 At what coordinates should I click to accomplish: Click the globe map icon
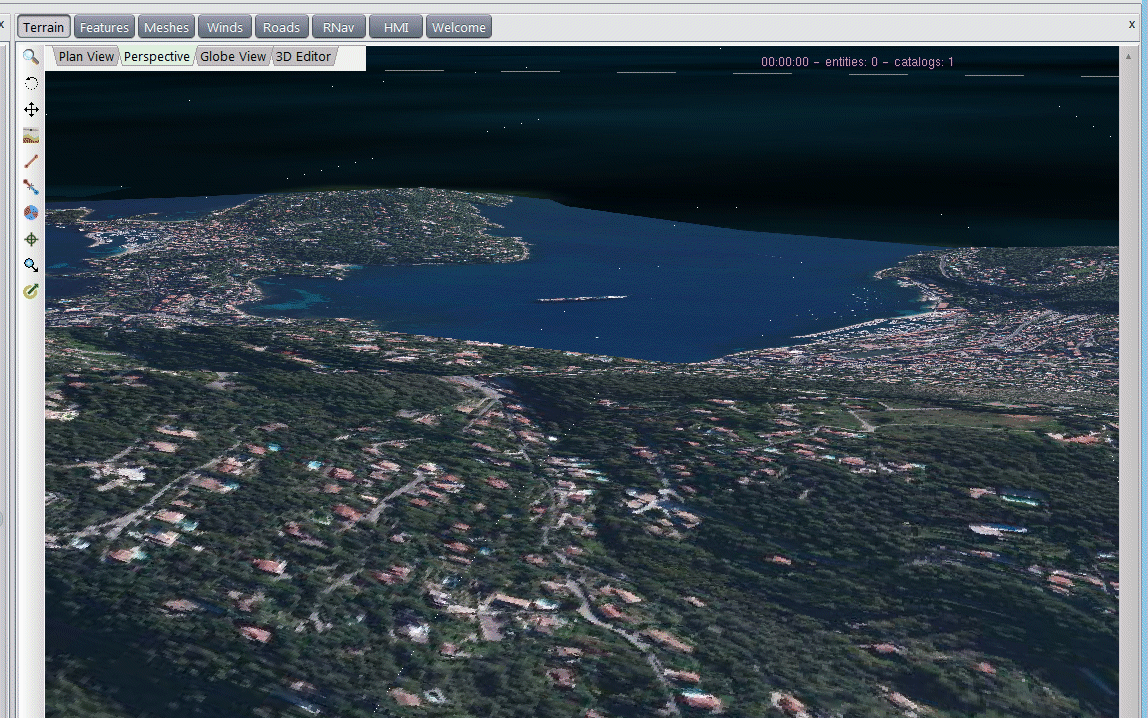click(31, 213)
